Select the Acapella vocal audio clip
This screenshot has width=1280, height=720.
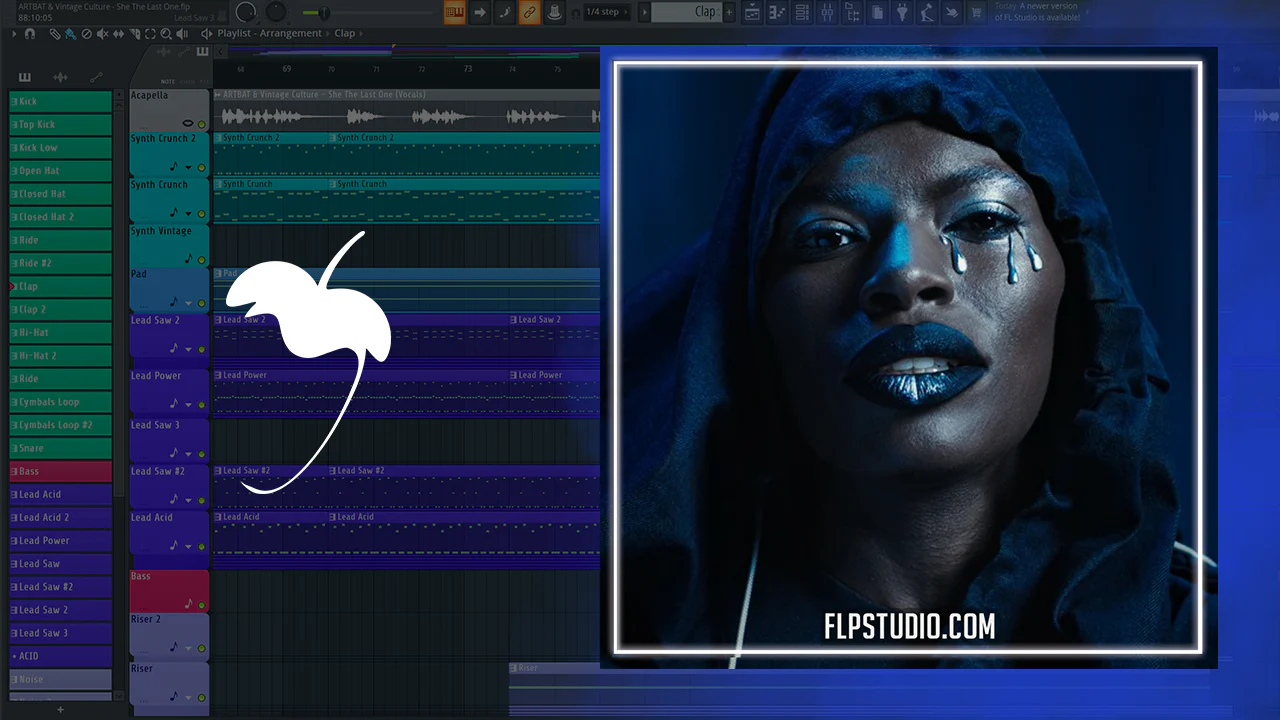(406, 110)
